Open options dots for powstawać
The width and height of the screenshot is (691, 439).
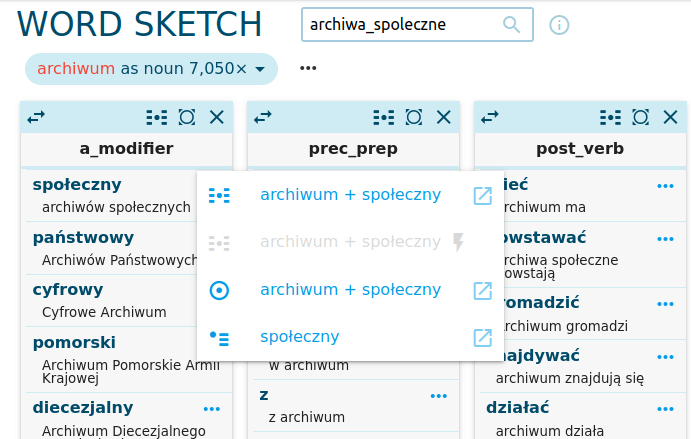point(665,239)
